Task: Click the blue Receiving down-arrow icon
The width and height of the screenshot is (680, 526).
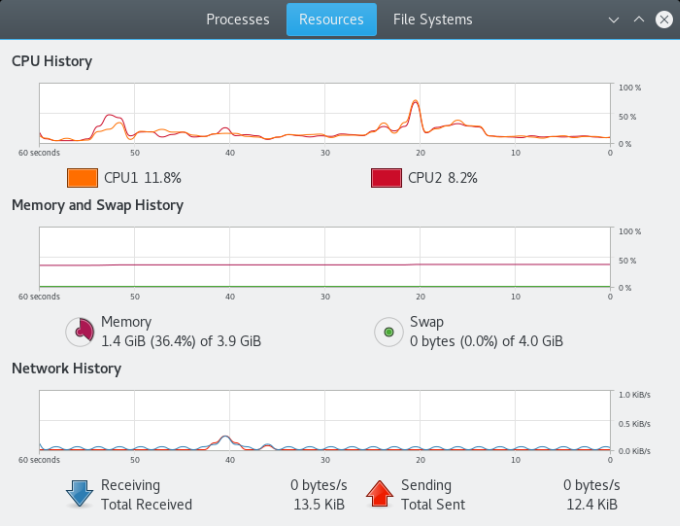Action: tap(78, 494)
